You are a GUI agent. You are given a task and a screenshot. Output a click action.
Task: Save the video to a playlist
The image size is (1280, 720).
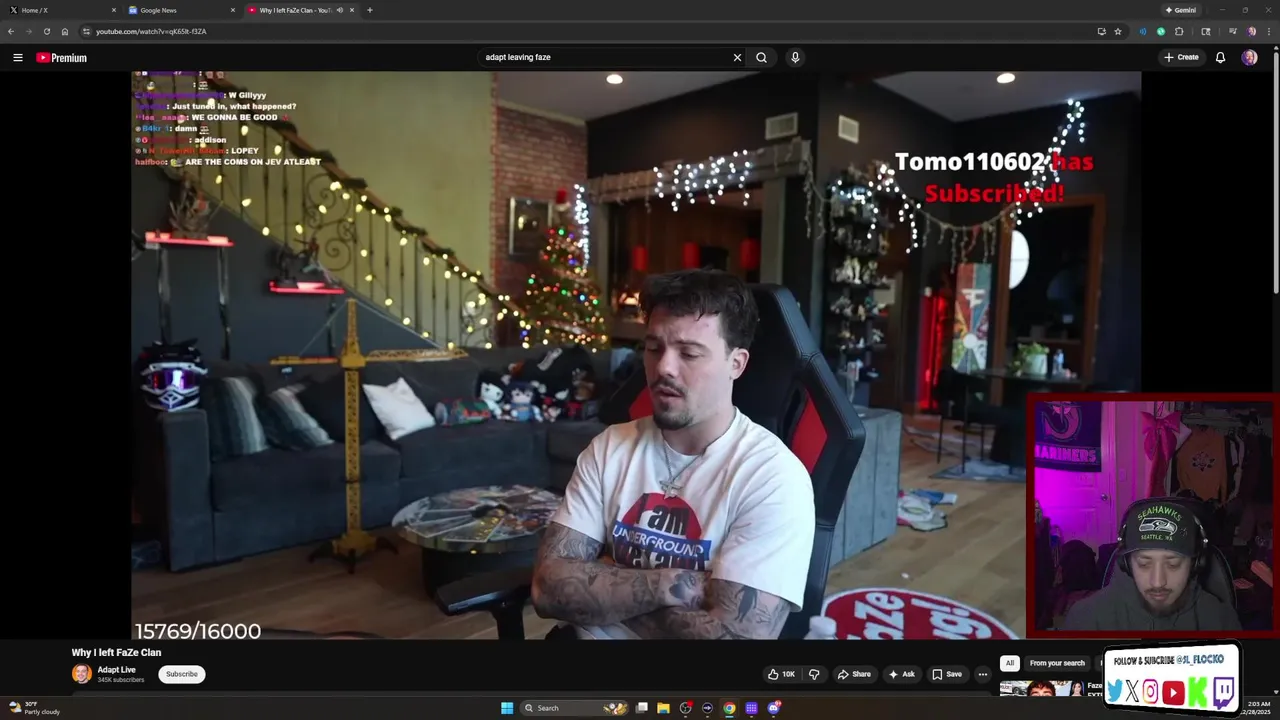point(946,674)
